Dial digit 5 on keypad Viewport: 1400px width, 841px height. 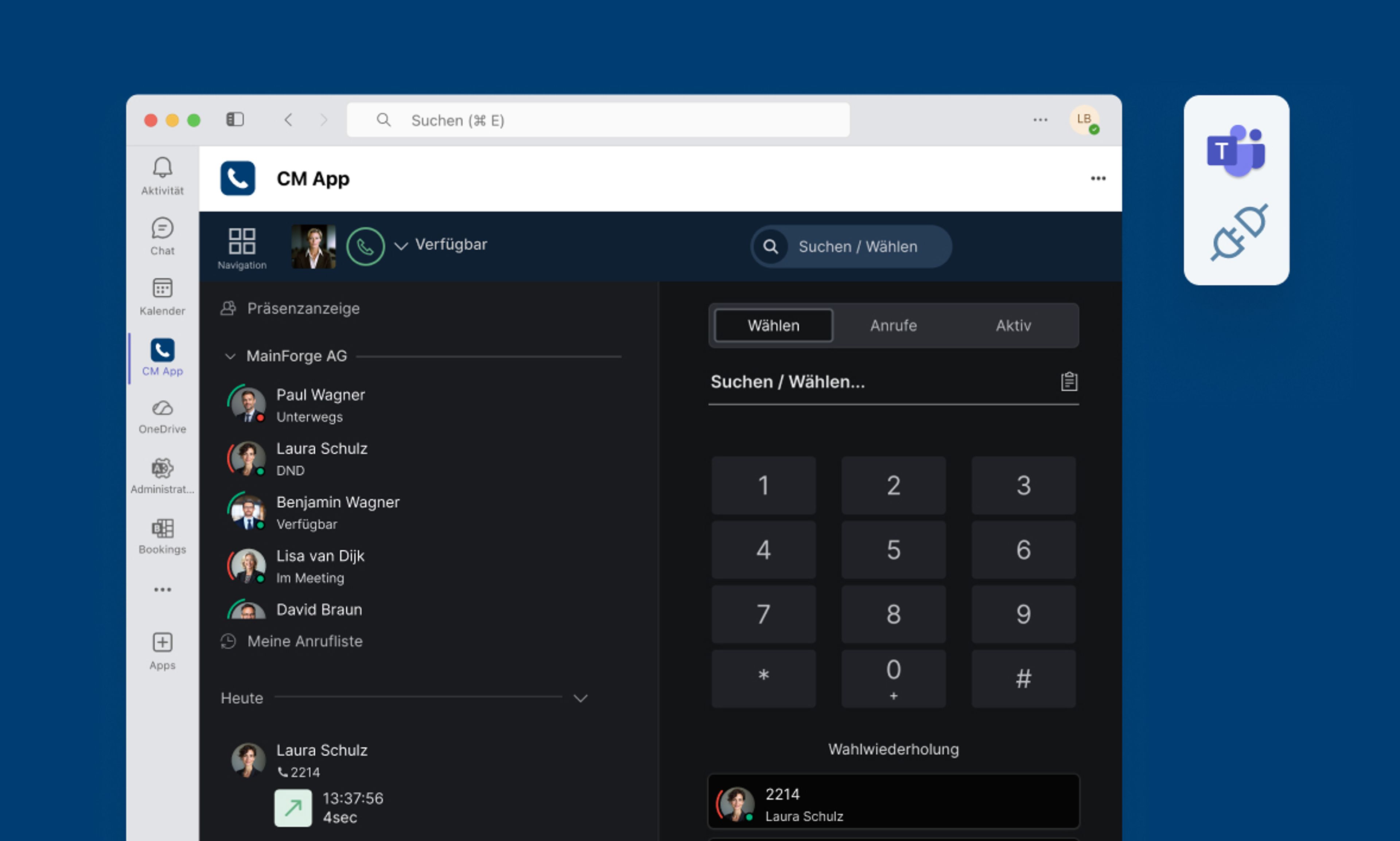point(893,550)
